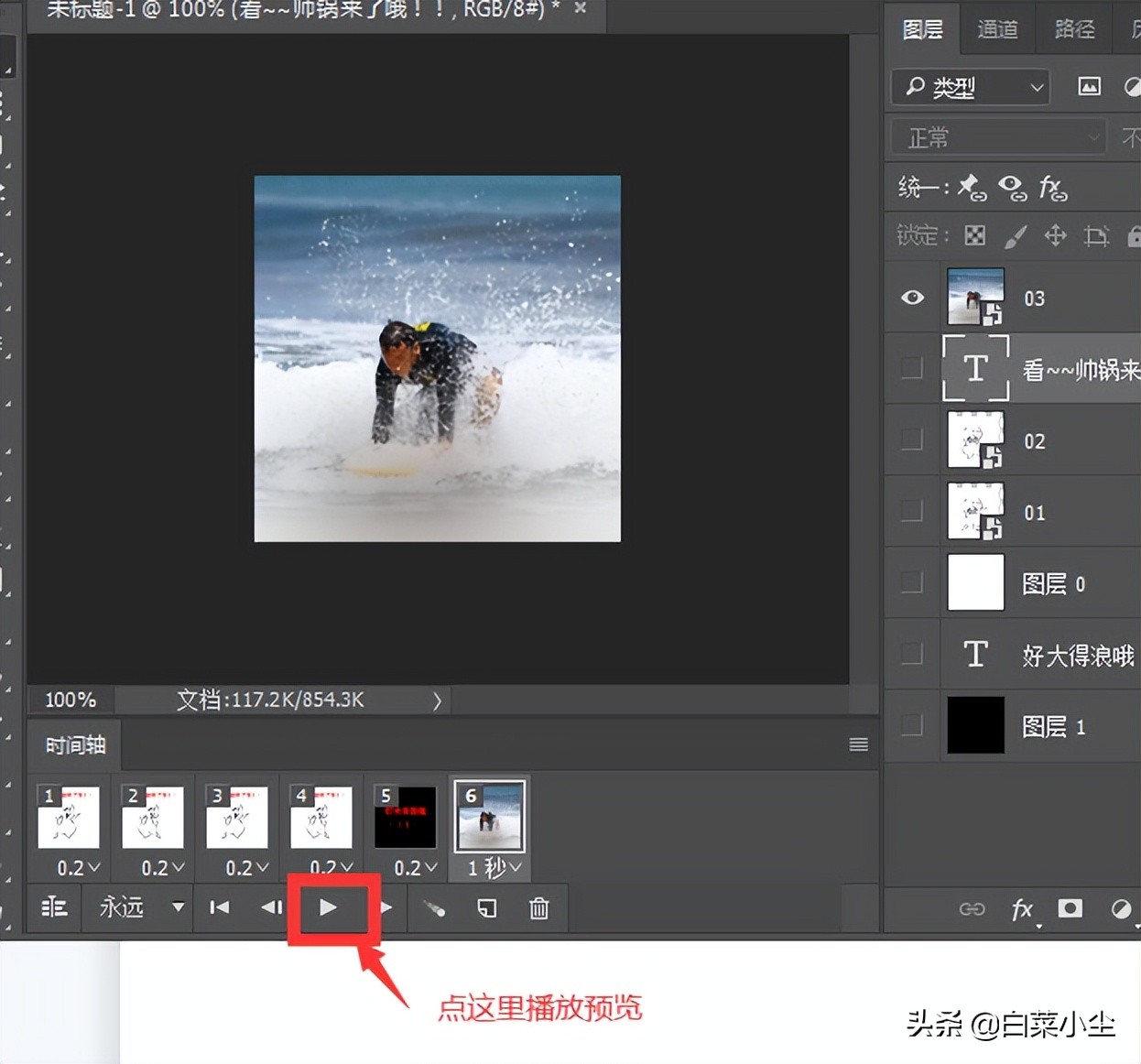Click the delete frame trash icon
The image size is (1141, 1064).
click(x=538, y=907)
